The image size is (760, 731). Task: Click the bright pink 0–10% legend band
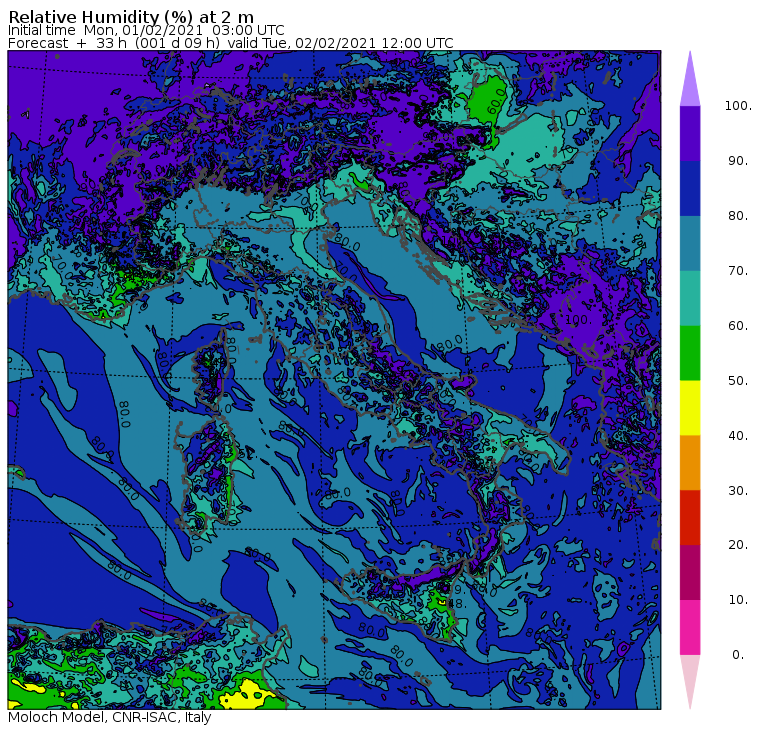[690, 628]
